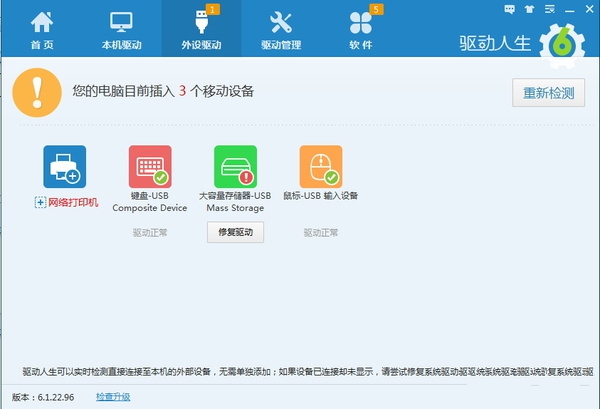Image resolution: width=600 pixels, height=409 pixels.
Task: Click 驱动正常 status under mouse
Action: coord(321,233)
